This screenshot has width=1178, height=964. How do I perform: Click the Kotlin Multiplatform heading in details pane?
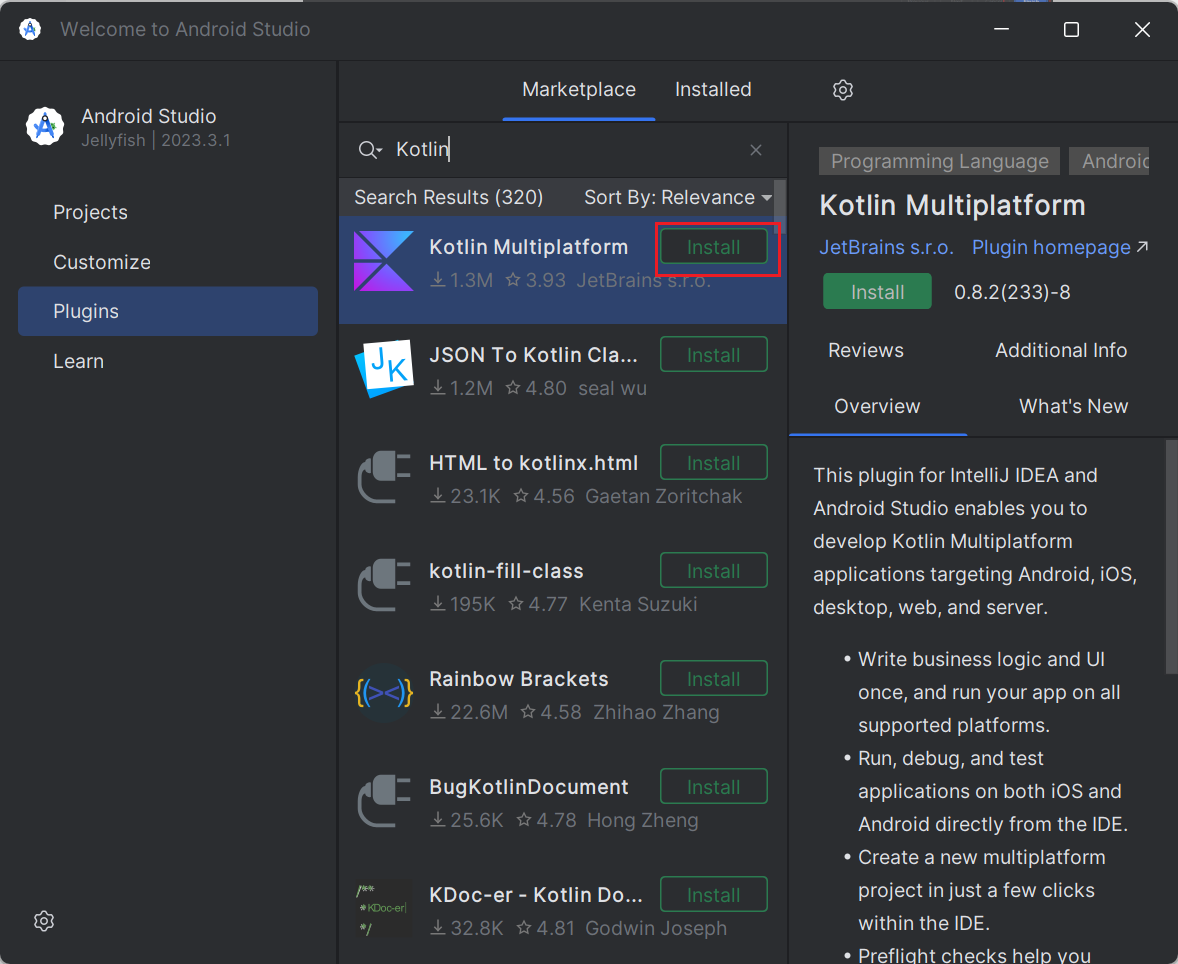(952, 205)
